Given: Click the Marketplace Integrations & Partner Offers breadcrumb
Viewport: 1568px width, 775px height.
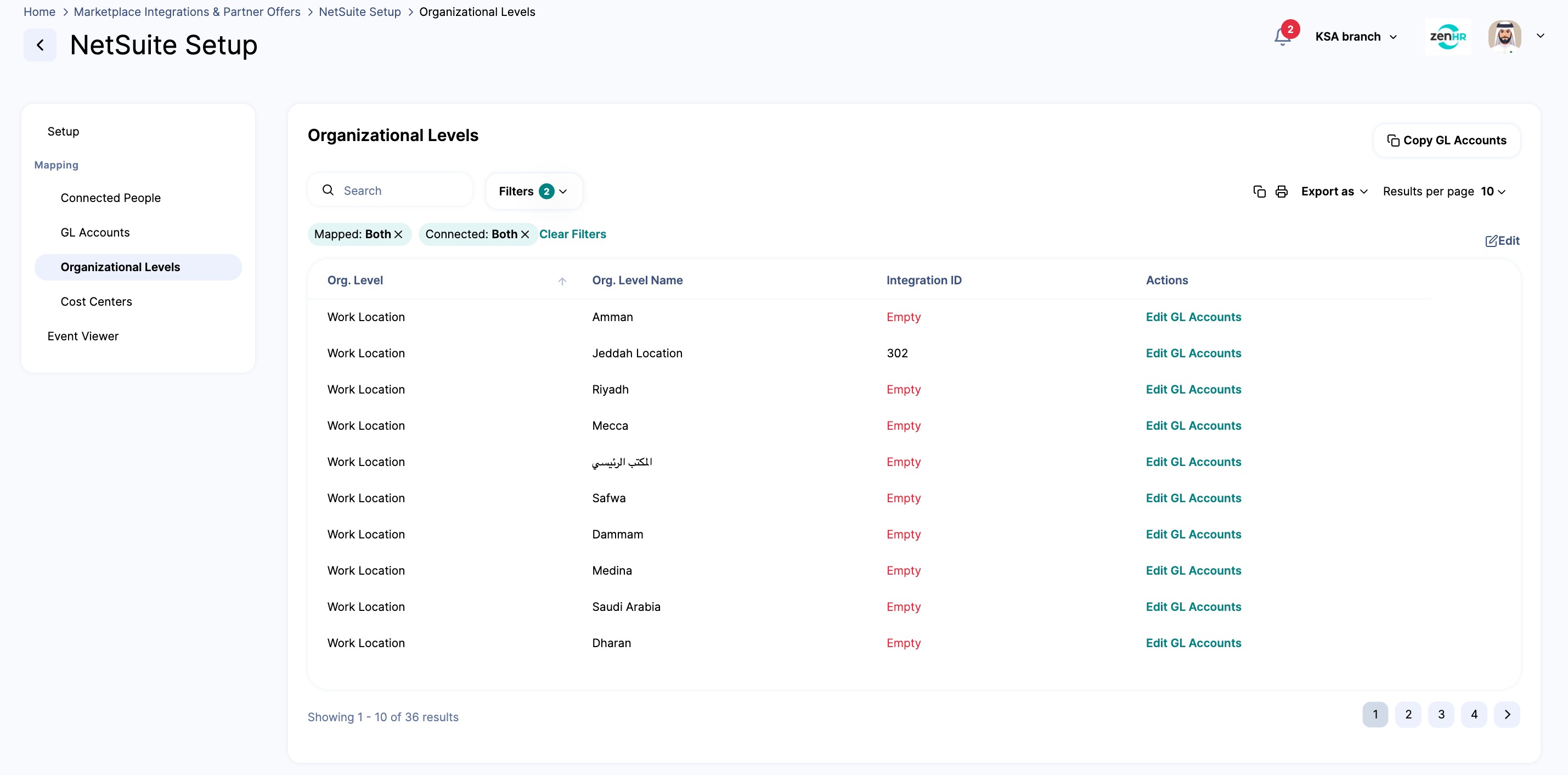Looking at the screenshot, I should click(x=187, y=12).
